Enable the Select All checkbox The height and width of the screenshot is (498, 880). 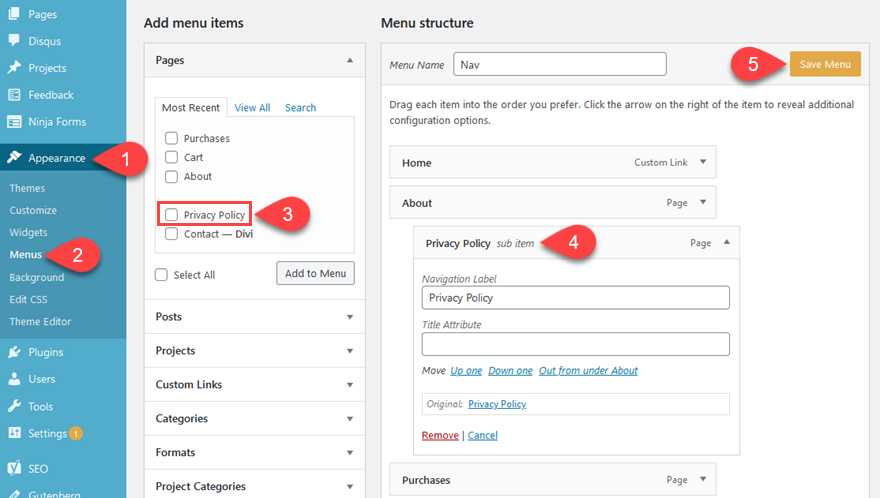point(161,275)
